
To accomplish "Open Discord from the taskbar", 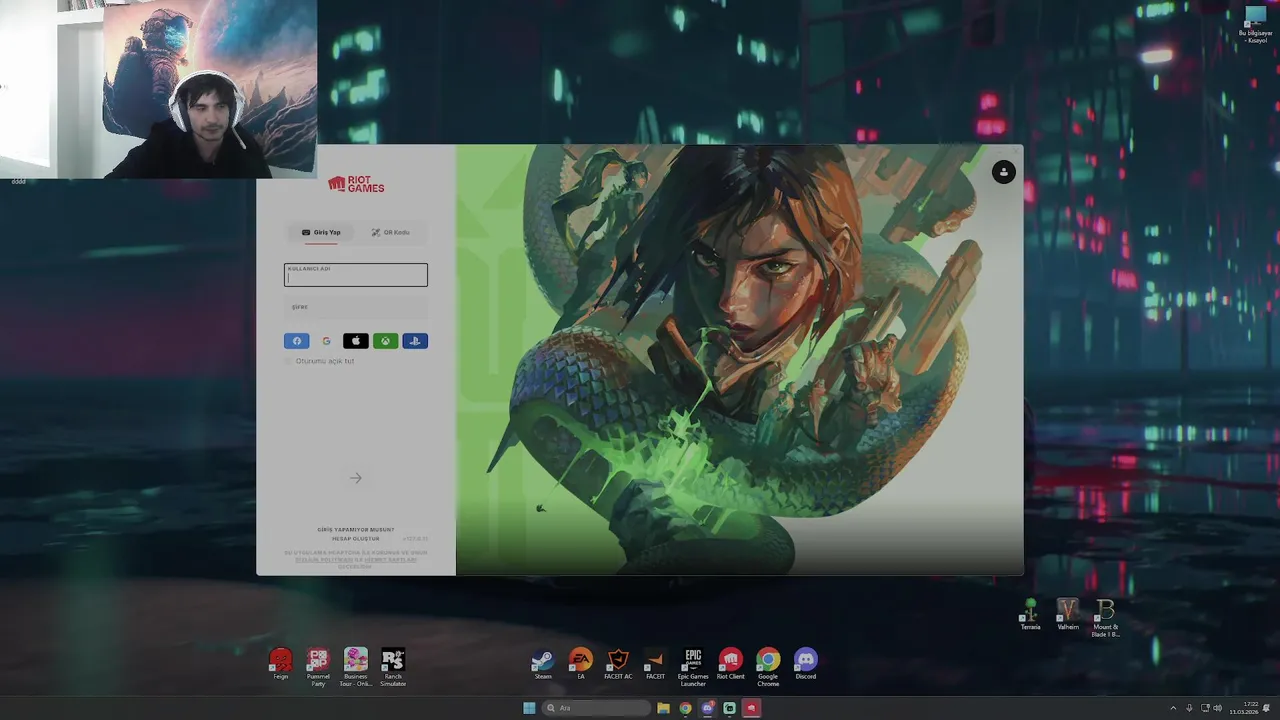I will point(707,708).
